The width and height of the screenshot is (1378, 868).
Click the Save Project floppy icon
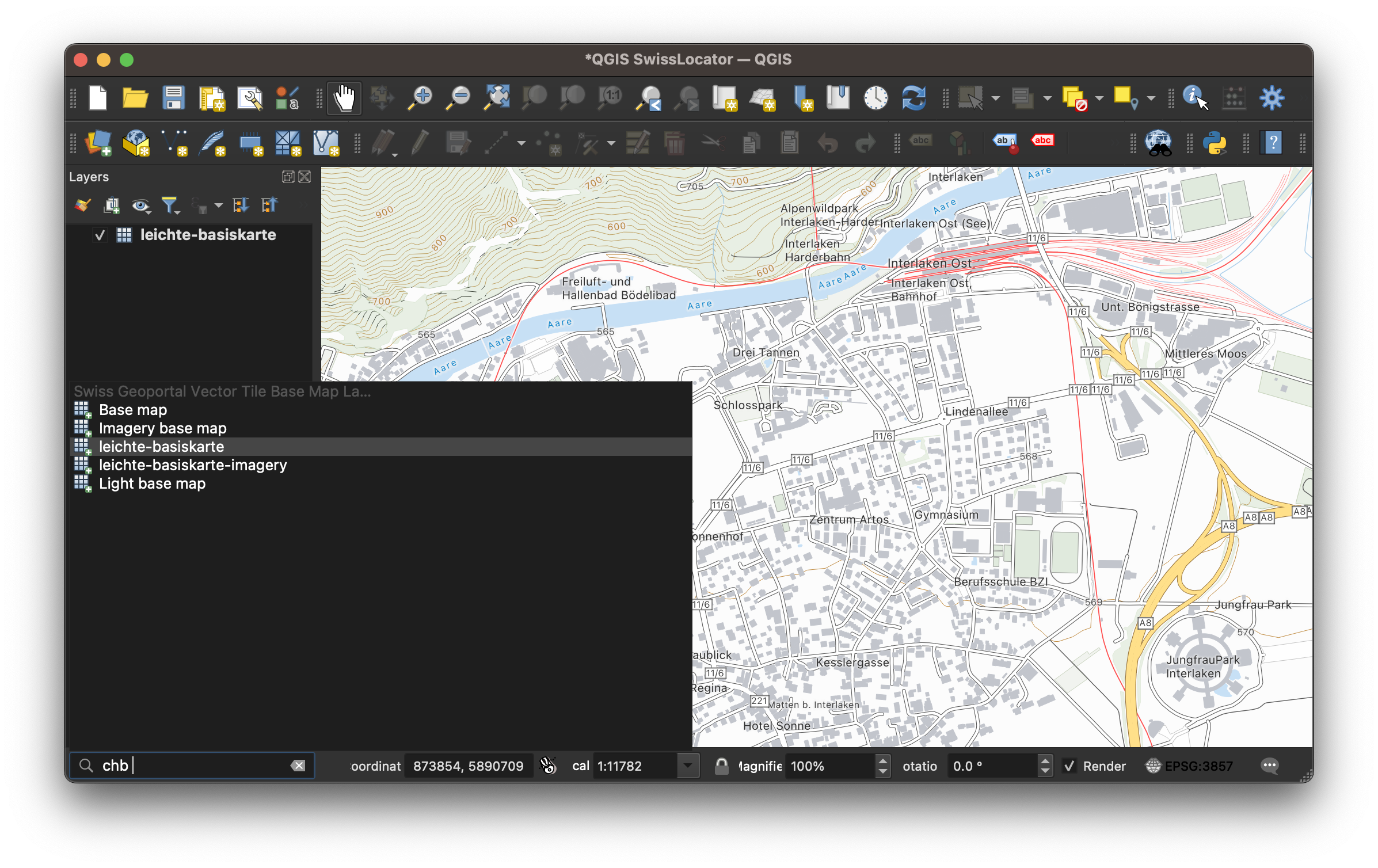pyautogui.click(x=173, y=98)
